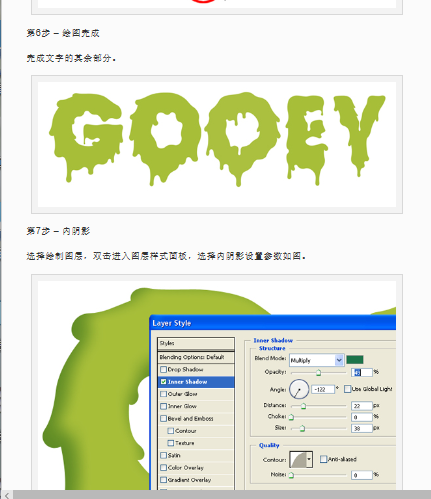Enable the Satin checkbox
This screenshot has width=431, height=499.
(x=163, y=455)
